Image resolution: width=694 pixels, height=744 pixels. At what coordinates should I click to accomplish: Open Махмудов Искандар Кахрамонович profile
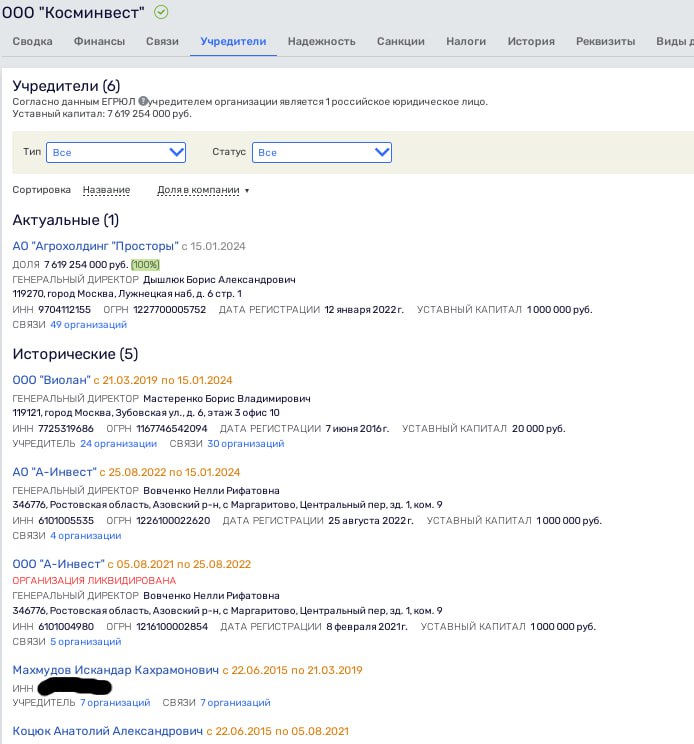pos(116,670)
